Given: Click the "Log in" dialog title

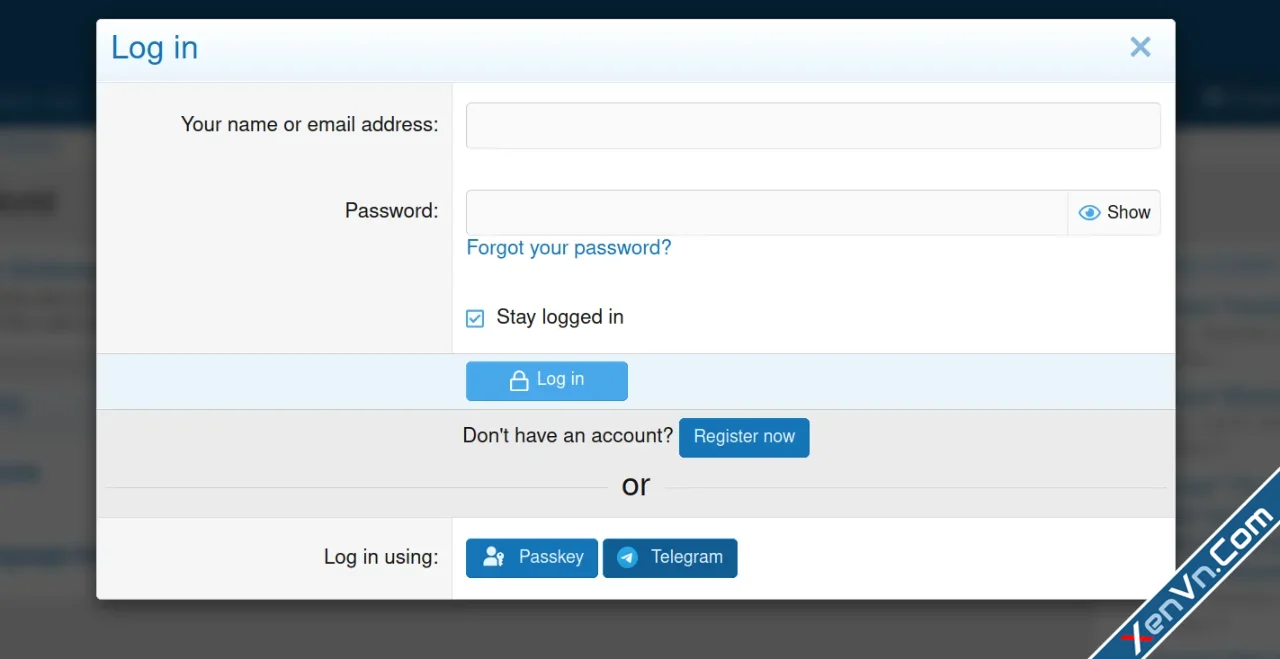Looking at the screenshot, I should (154, 47).
